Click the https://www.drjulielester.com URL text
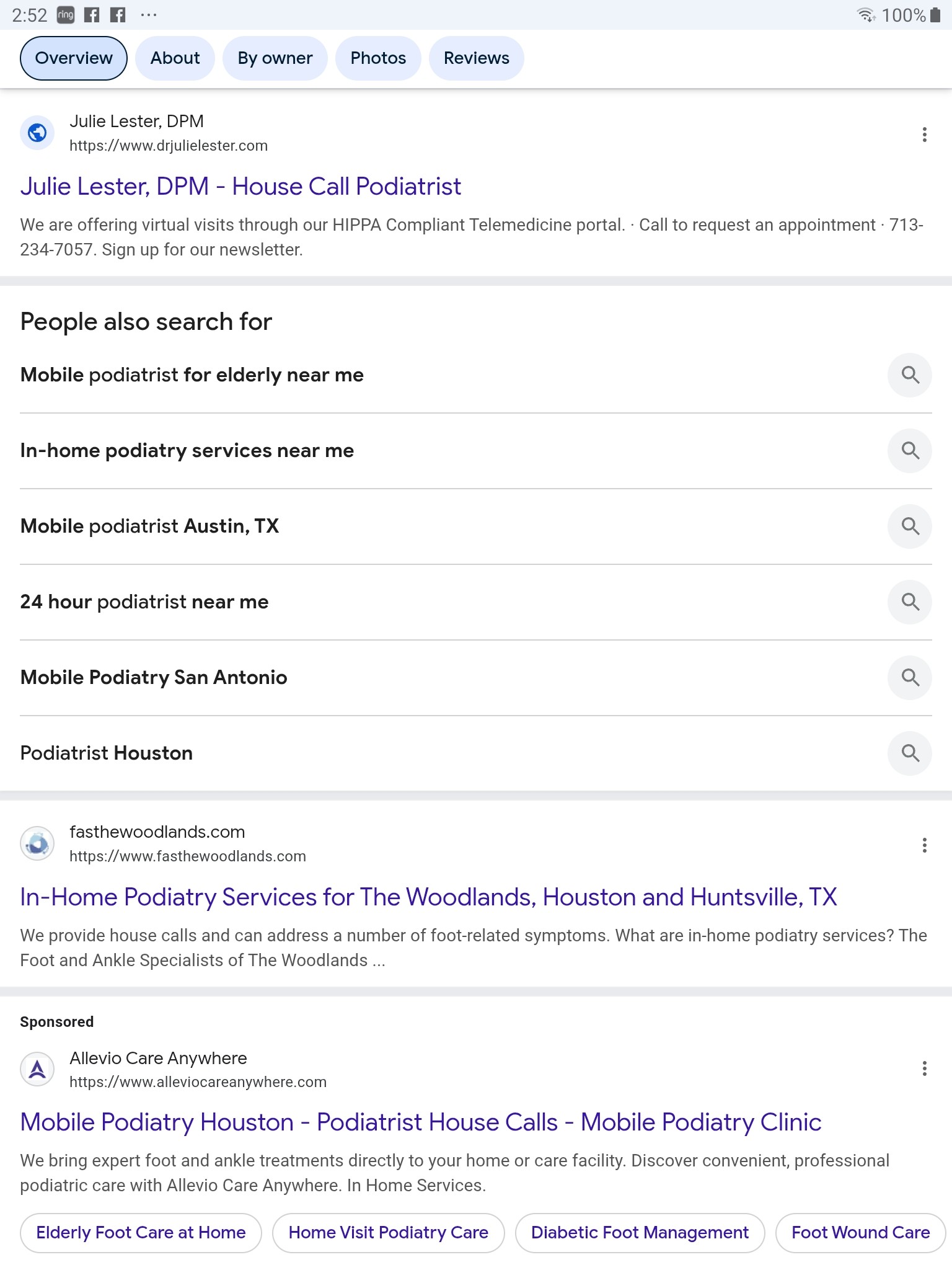This screenshot has width=952, height=1270. pos(169,146)
